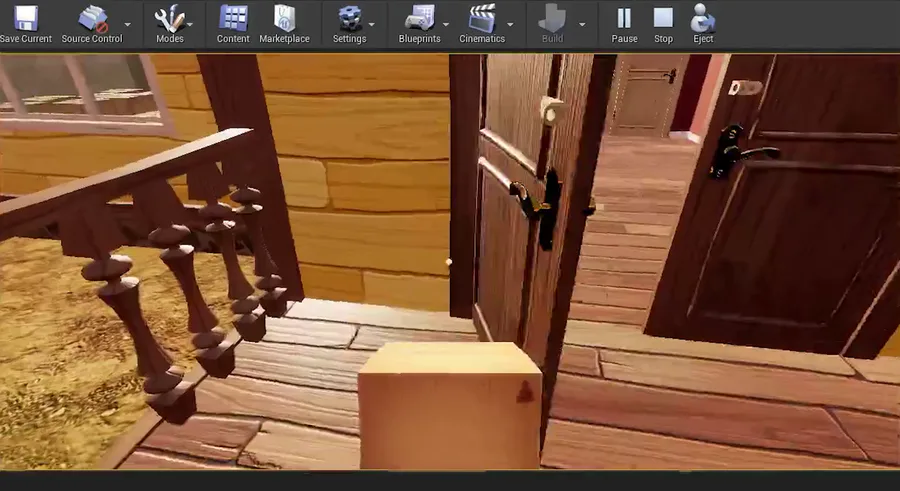
Task: Open the Content browser grid icon
Action: click(x=233, y=18)
